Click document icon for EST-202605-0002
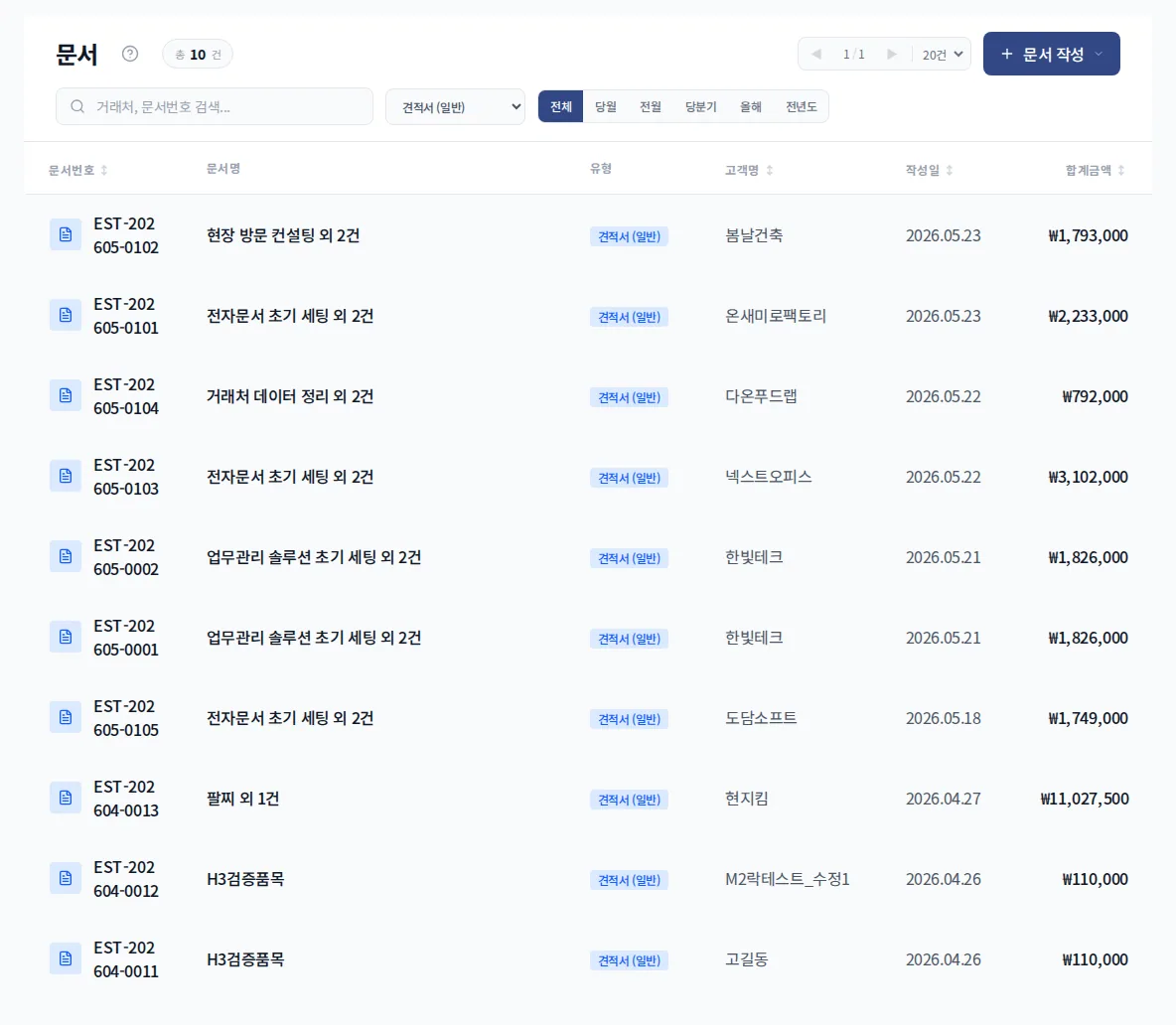The width and height of the screenshot is (1176, 1025). 66,556
